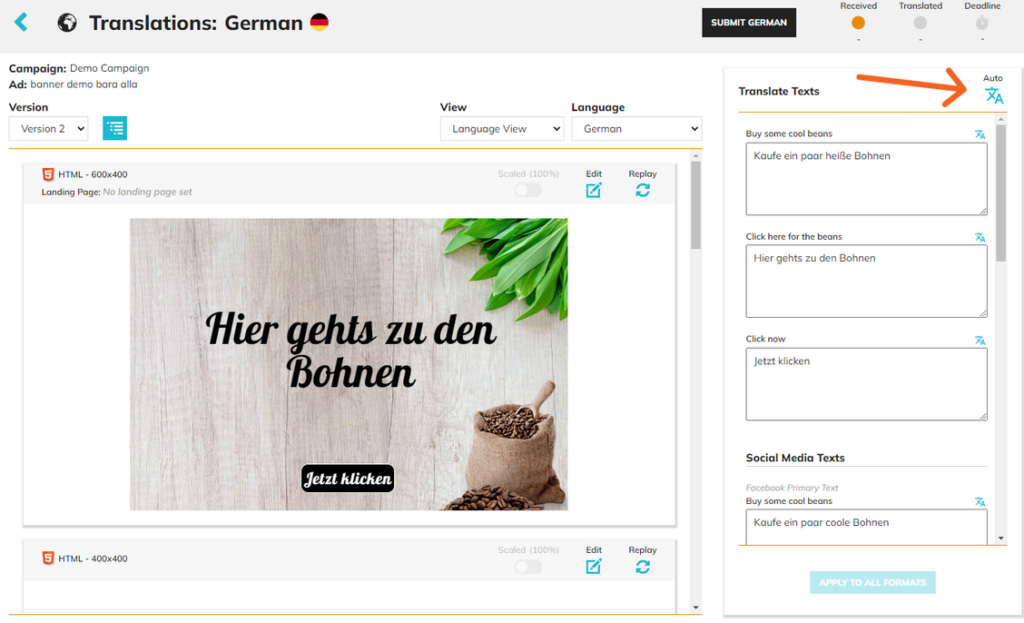Click the 600x400 coffee beans banner preview
Image resolution: width=1024 pixels, height=623 pixels.
coord(349,364)
